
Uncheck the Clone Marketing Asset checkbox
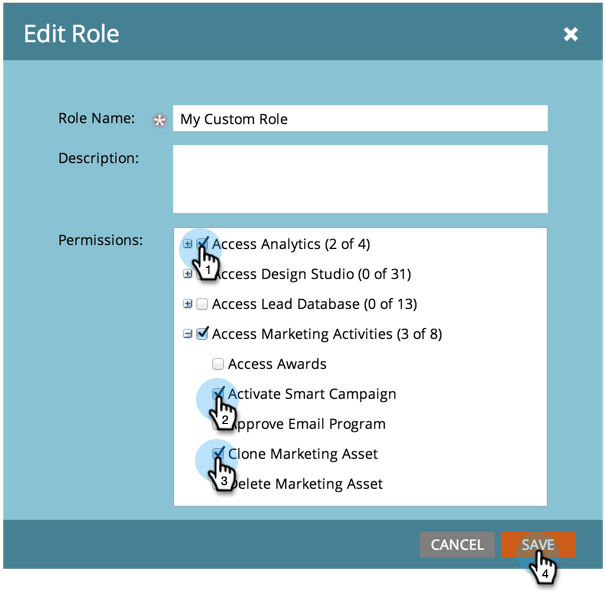click(x=218, y=453)
